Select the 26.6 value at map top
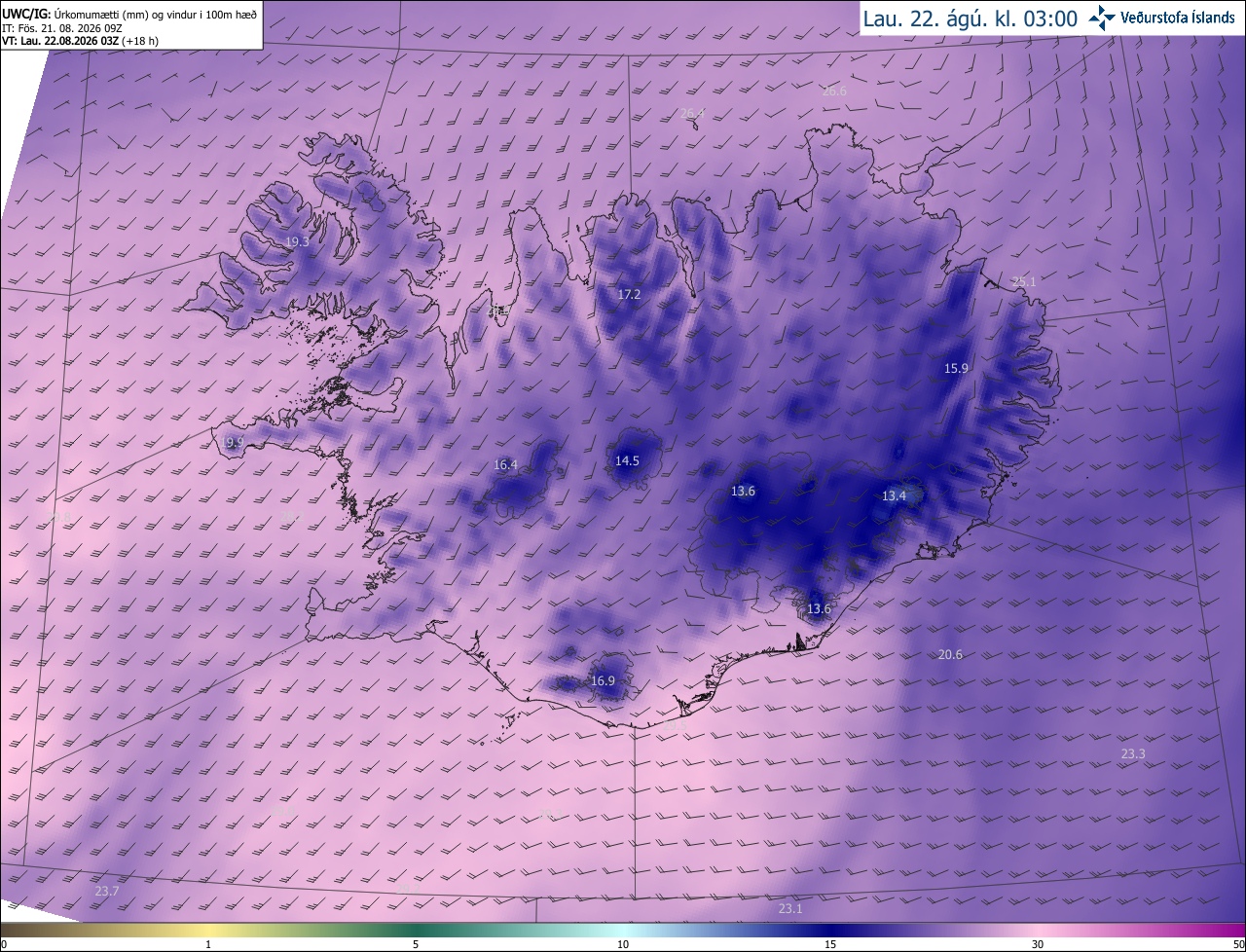Image resolution: width=1246 pixels, height=952 pixels. click(x=834, y=92)
